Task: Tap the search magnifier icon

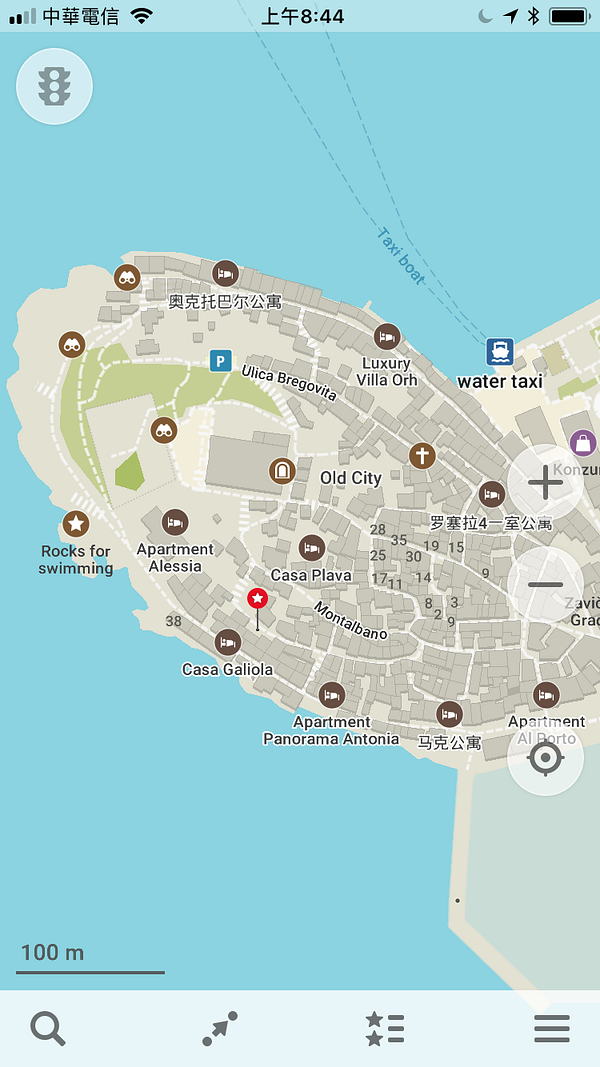Action: click(47, 1028)
